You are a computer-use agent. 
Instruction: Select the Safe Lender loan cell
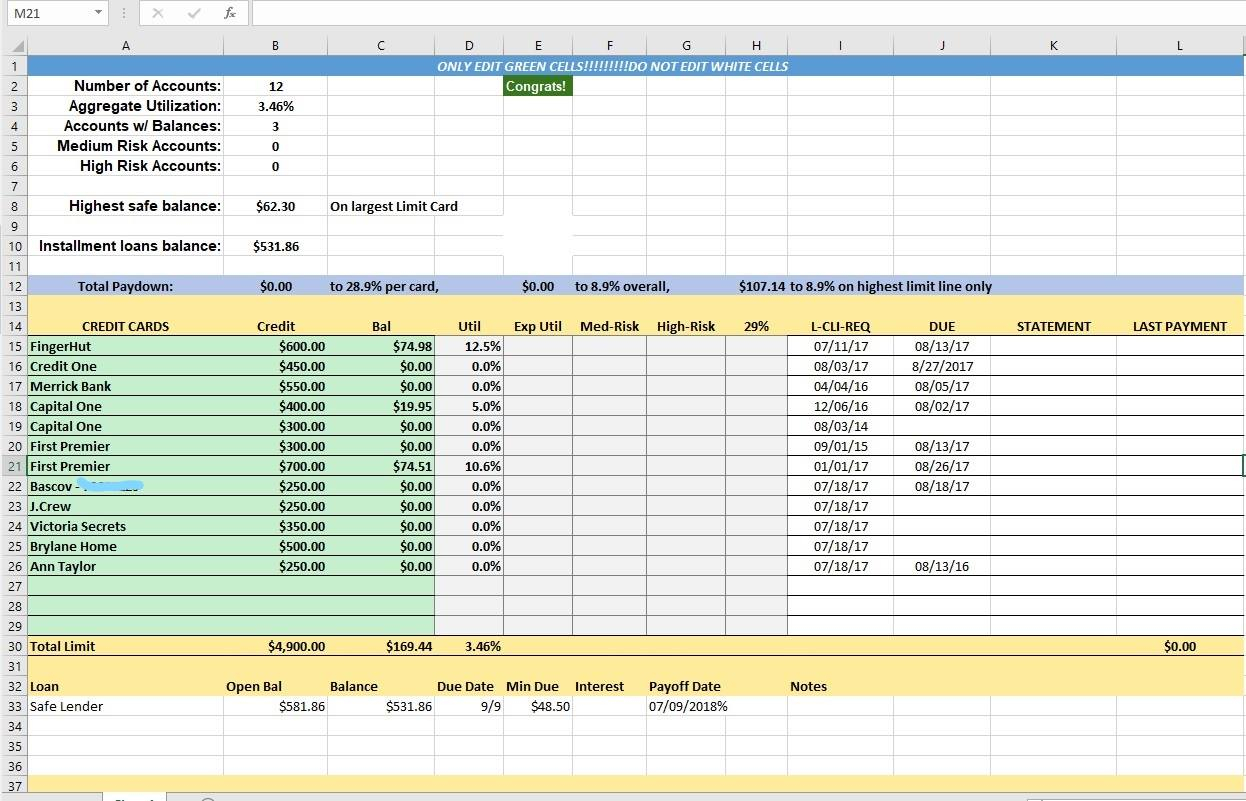click(x=125, y=706)
